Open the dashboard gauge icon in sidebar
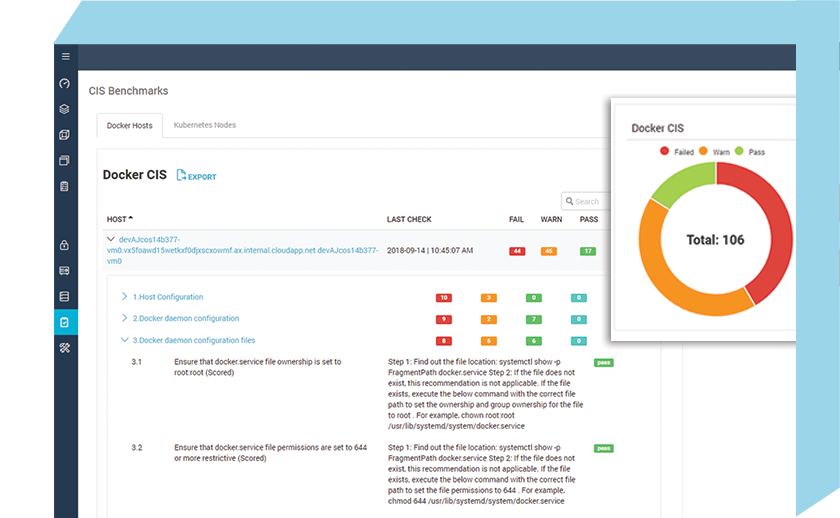Viewport: 840px width, 518px height. pyautogui.click(x=64, y=84)
